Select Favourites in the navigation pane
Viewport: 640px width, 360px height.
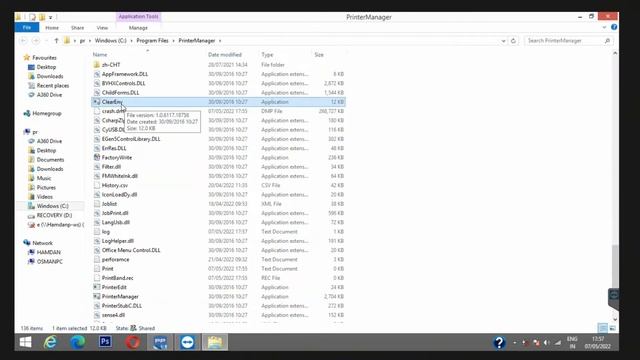44,58
